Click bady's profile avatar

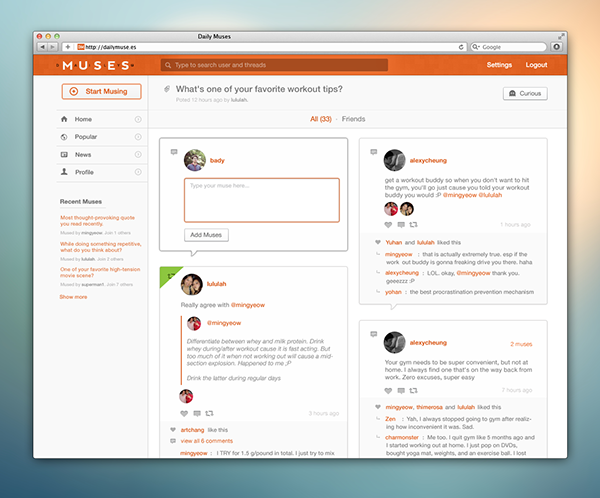point(195,160)
